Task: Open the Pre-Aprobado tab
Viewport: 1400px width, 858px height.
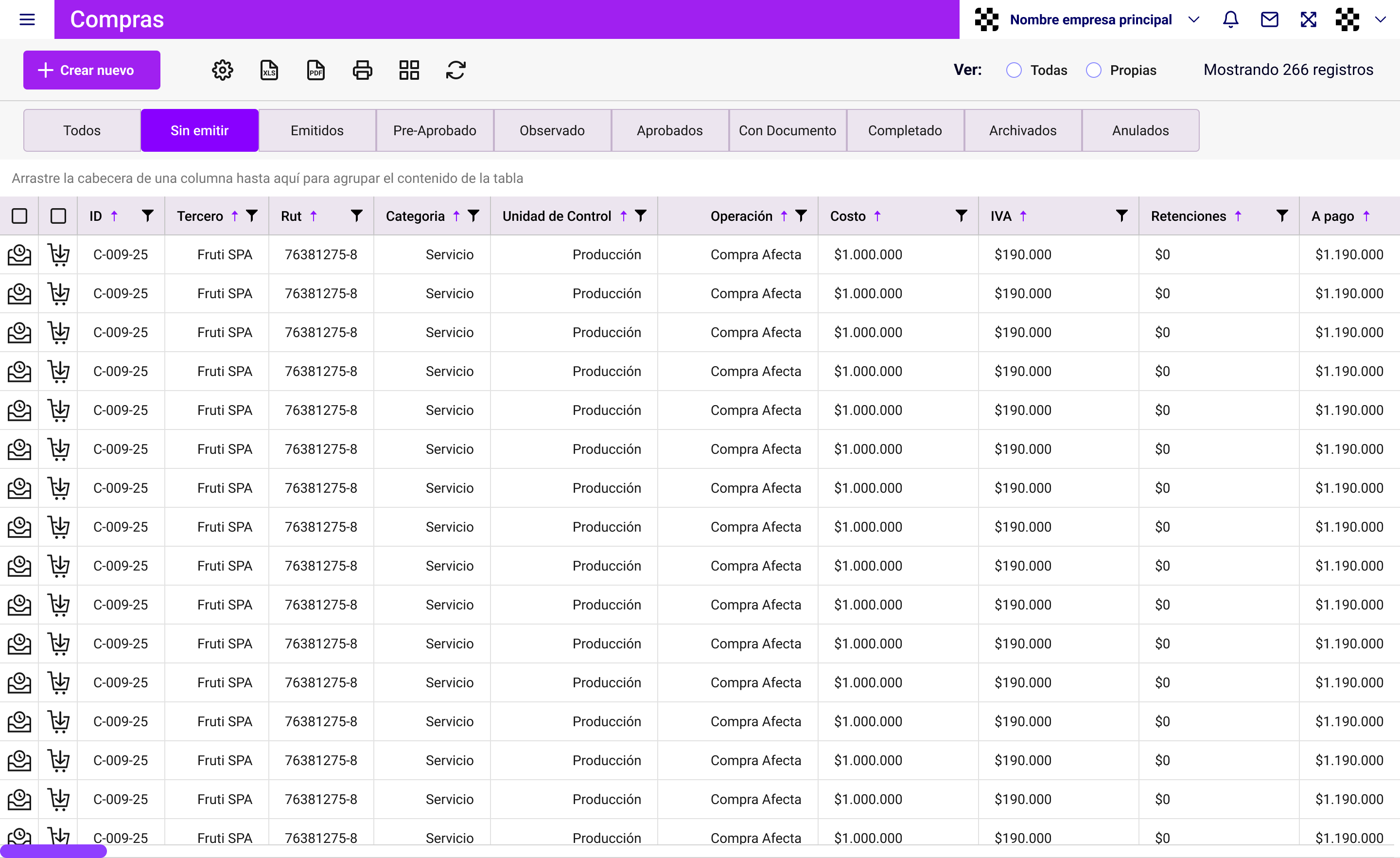Action: [x=435, y=130]
